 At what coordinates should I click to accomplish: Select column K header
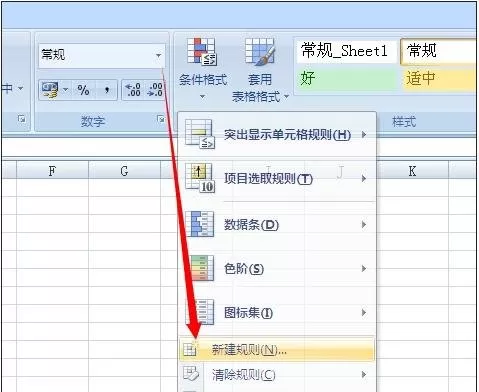[x=412, y=171]
